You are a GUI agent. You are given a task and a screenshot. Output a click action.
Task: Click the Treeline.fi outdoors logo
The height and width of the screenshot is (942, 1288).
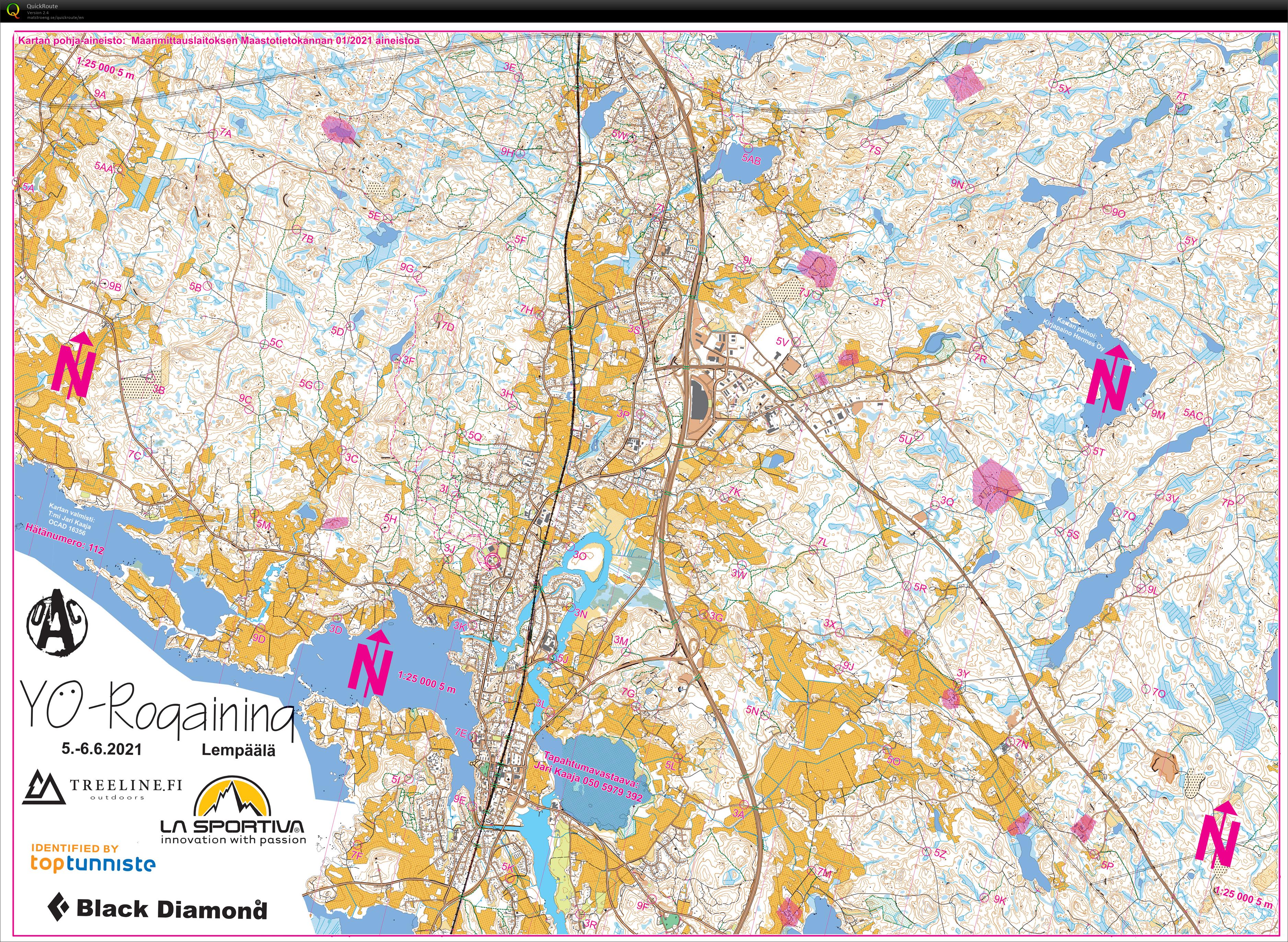click(x=103, y=787)
